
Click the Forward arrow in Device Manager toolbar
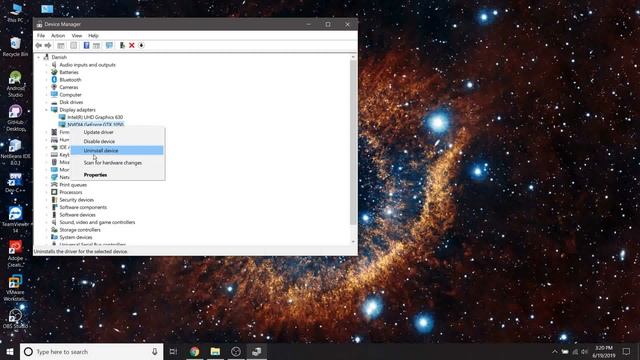pyautogui.click(x=48, y=45)
